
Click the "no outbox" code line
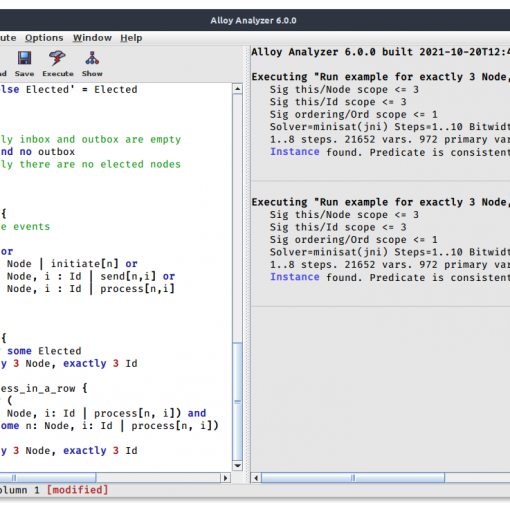(47, 152)
